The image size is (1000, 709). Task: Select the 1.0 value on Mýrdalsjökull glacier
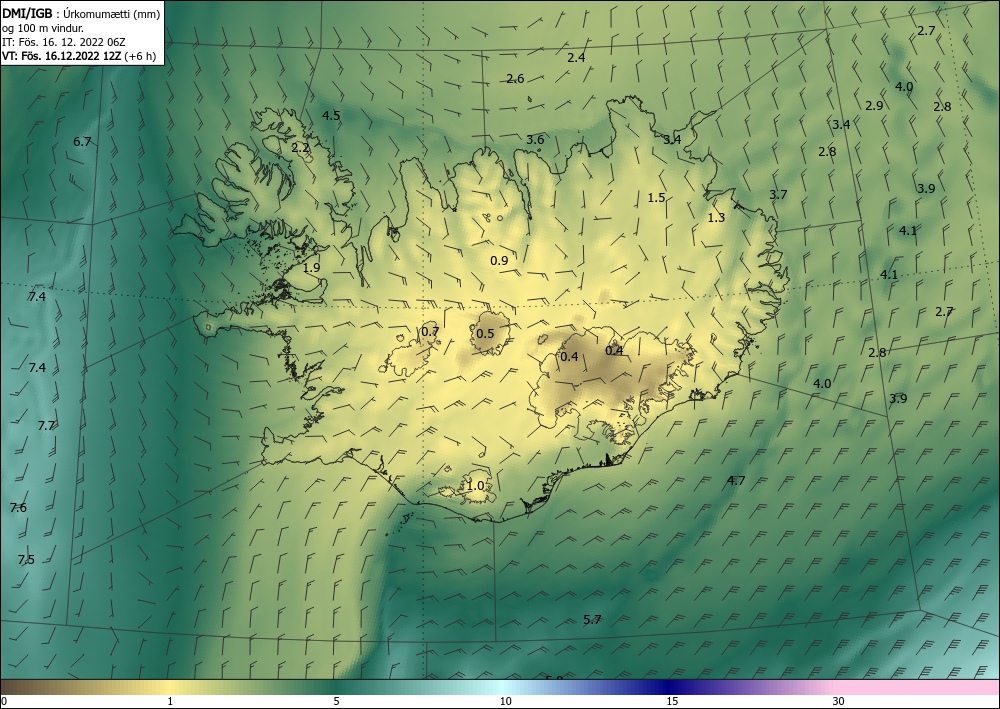(x=476, y=485)
